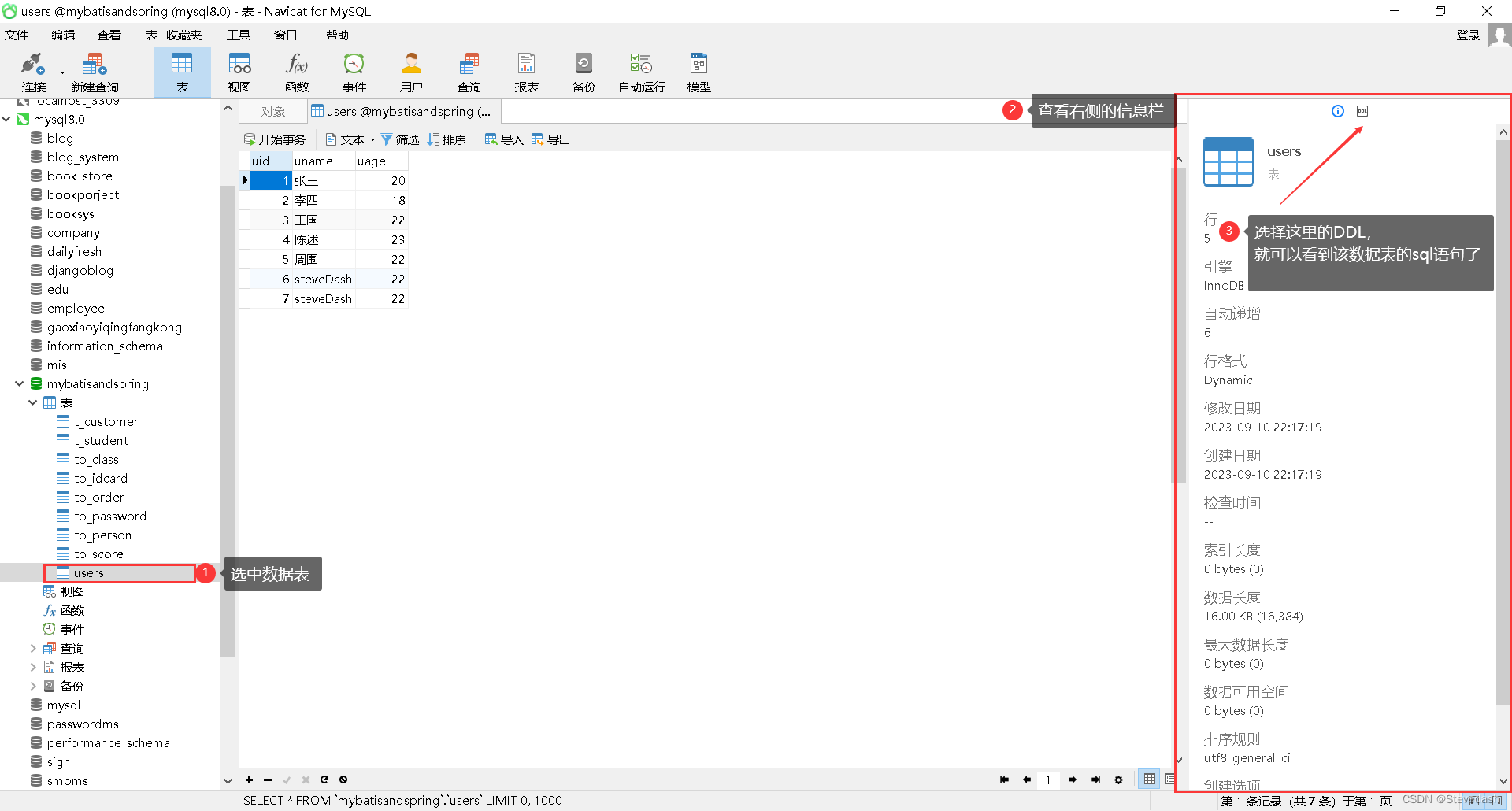This screenshot has height=811, width=1512.
Task: Add a record with the plus icon
Action: [249, 780]
